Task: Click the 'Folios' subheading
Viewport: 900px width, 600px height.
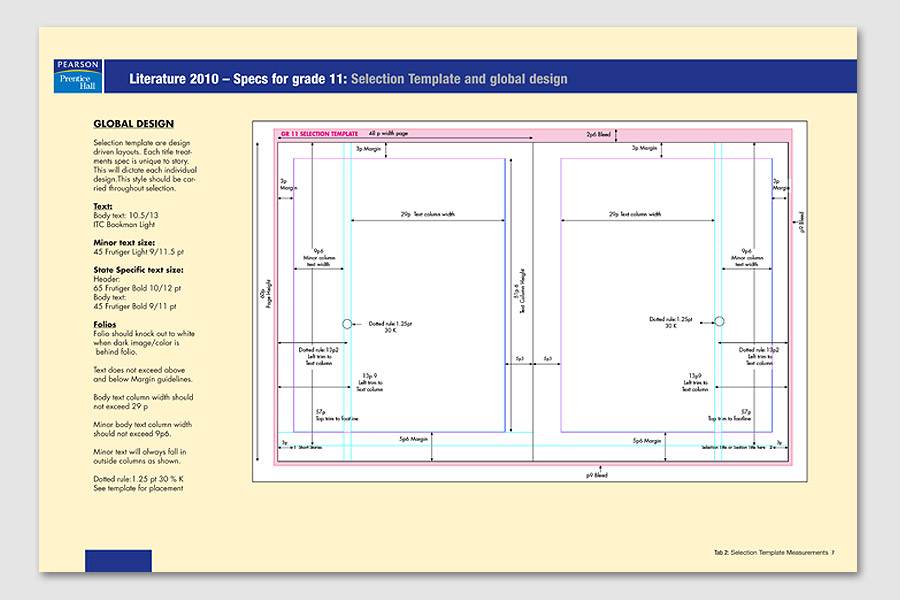Action: [104, 324]
